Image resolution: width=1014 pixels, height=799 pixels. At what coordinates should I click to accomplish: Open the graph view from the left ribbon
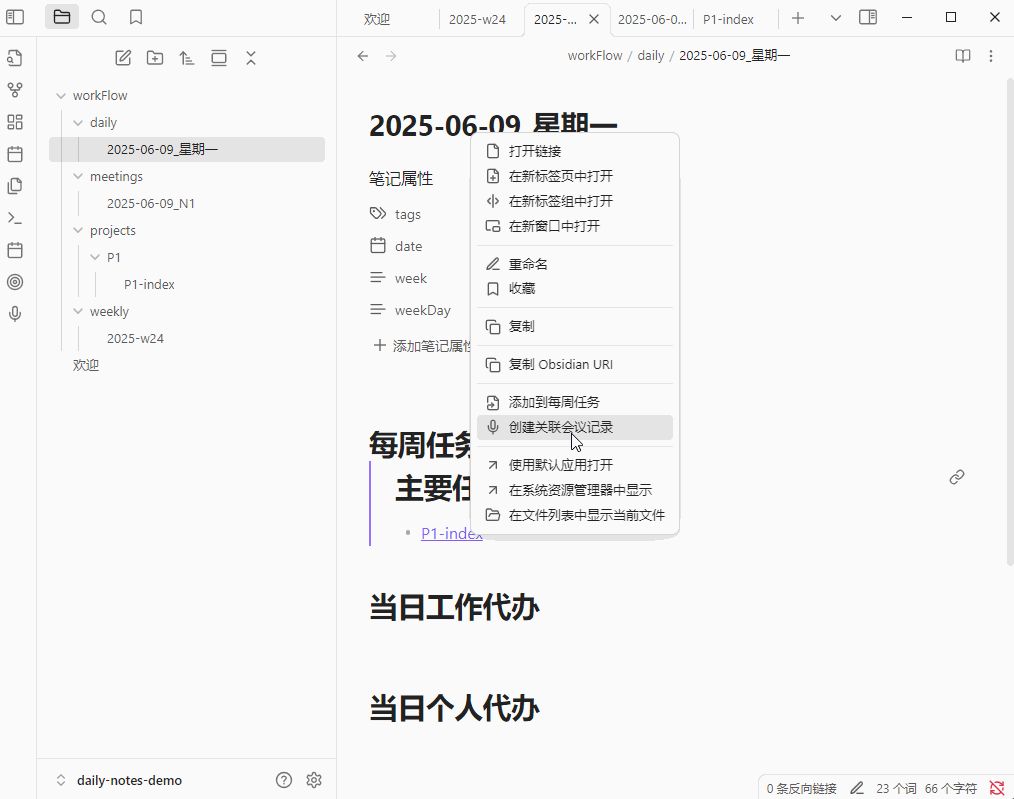coord(15,90)
